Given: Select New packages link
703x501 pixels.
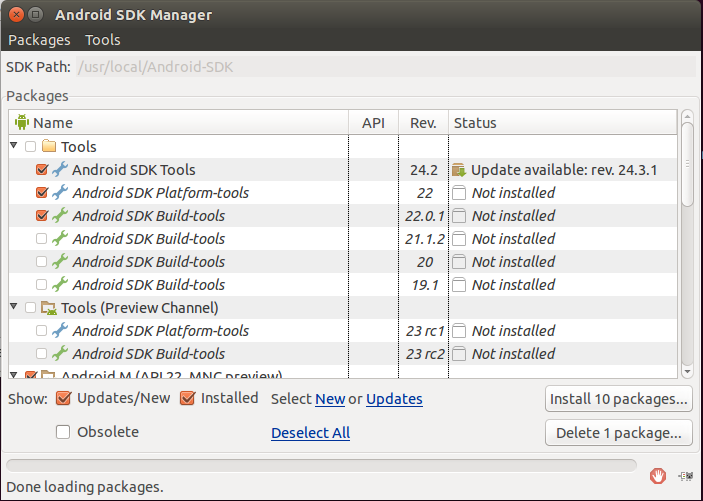Looking at the screenshot, I should [330, 399].
